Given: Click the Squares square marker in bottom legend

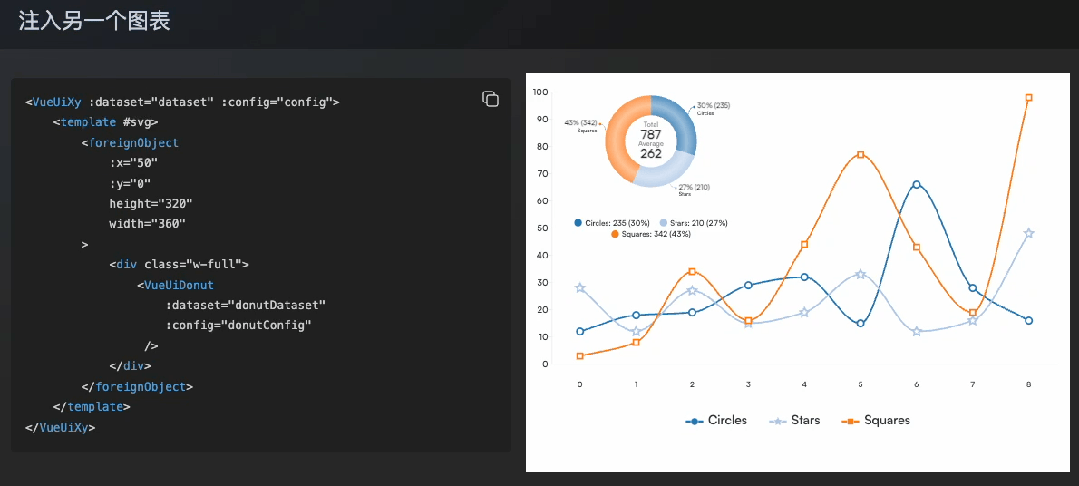Looking at the screenshot, I should coord(850,421).
